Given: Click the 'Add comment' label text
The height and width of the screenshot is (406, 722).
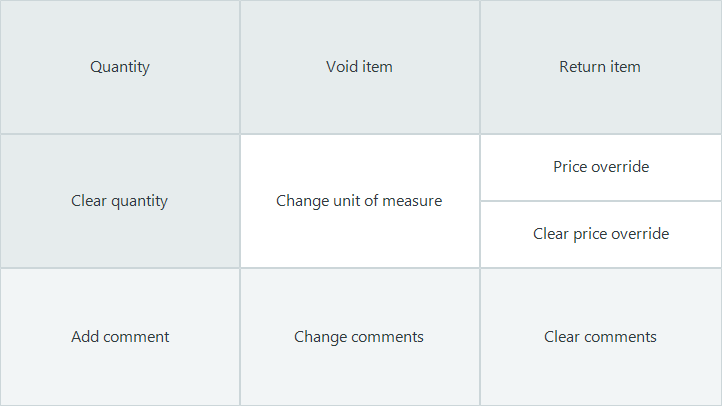Looking at the screenshot, I should 120,336.
